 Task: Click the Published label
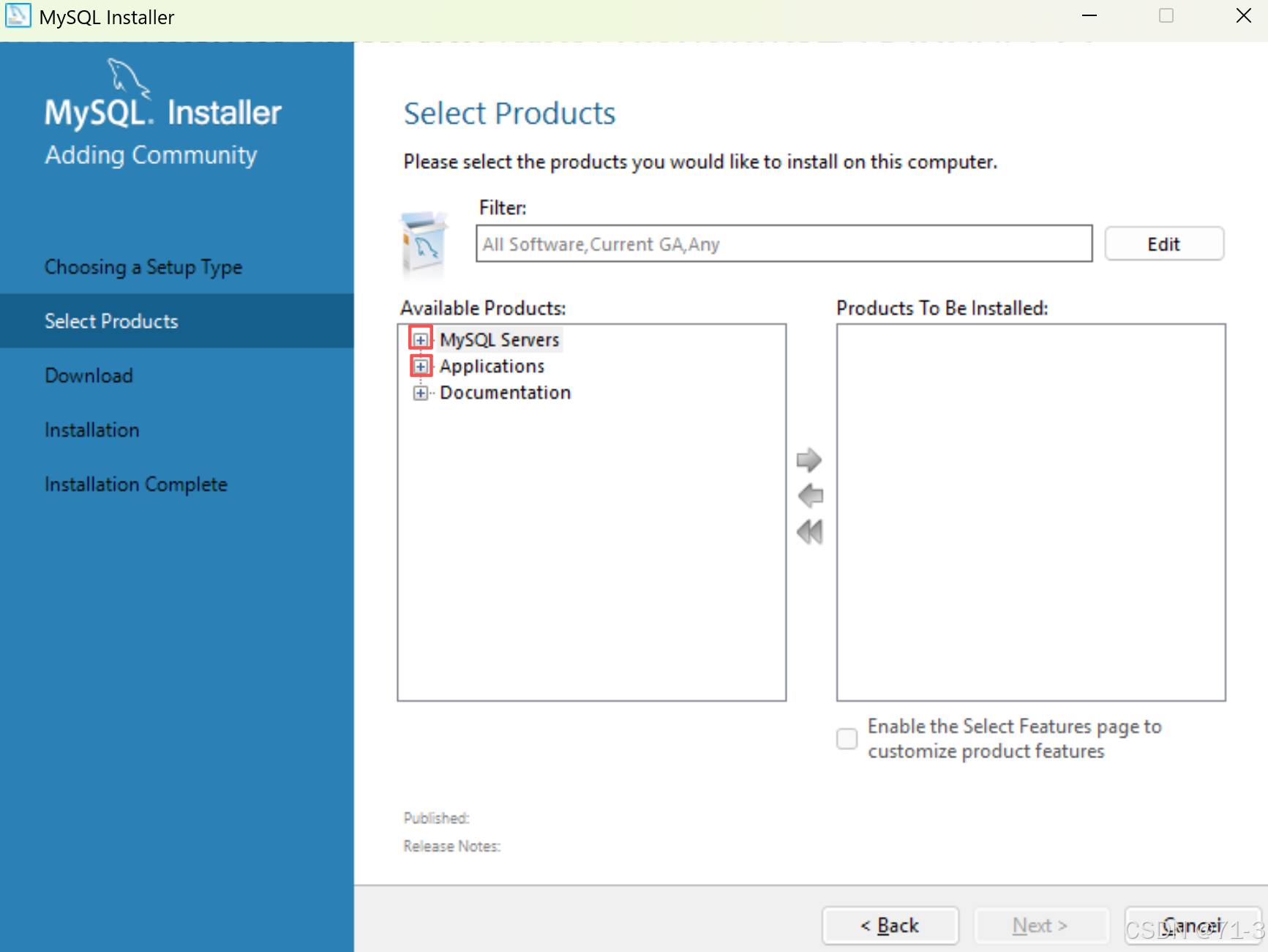tap(436, 818)
